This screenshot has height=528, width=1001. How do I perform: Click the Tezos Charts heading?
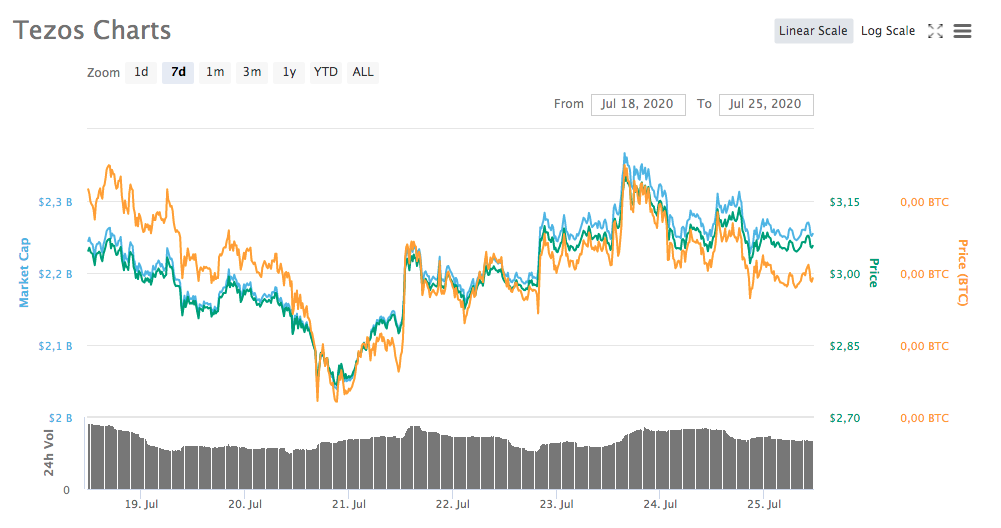pyautogui.click(x=92, y=30)
